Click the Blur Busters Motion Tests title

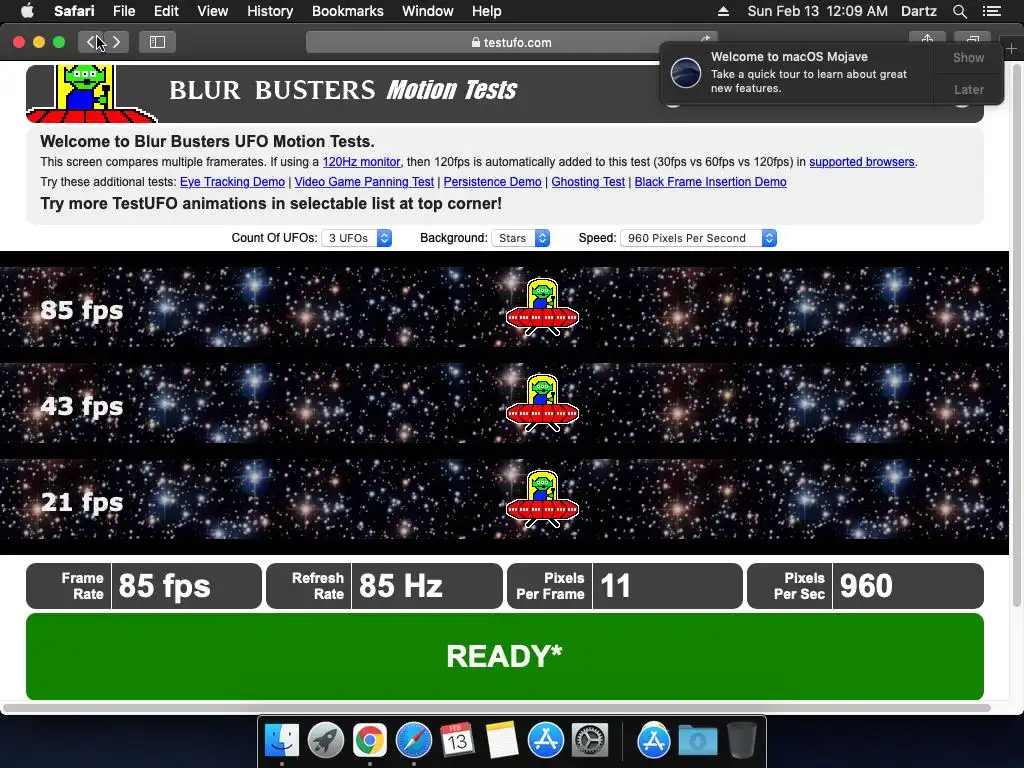[343, 90]
